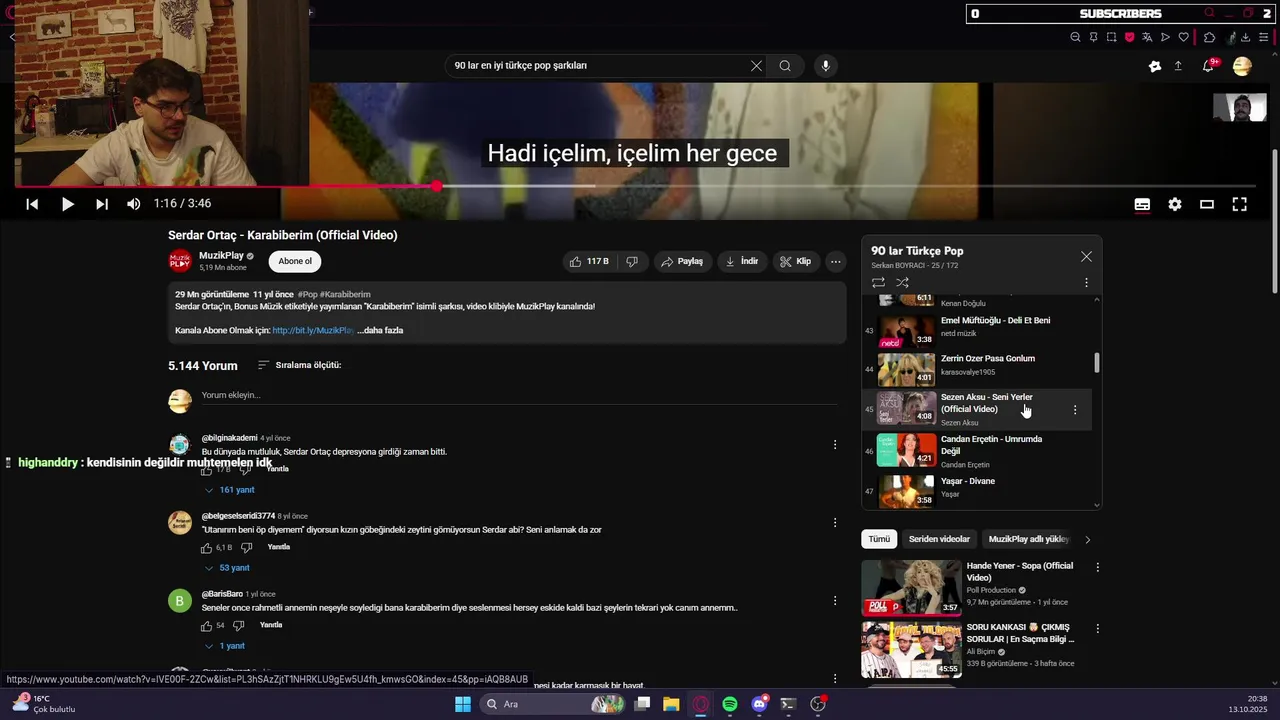Open options menu for @BarisBaro comment
The width and height of the screenshot is (1280, 720).
[835, 601]
